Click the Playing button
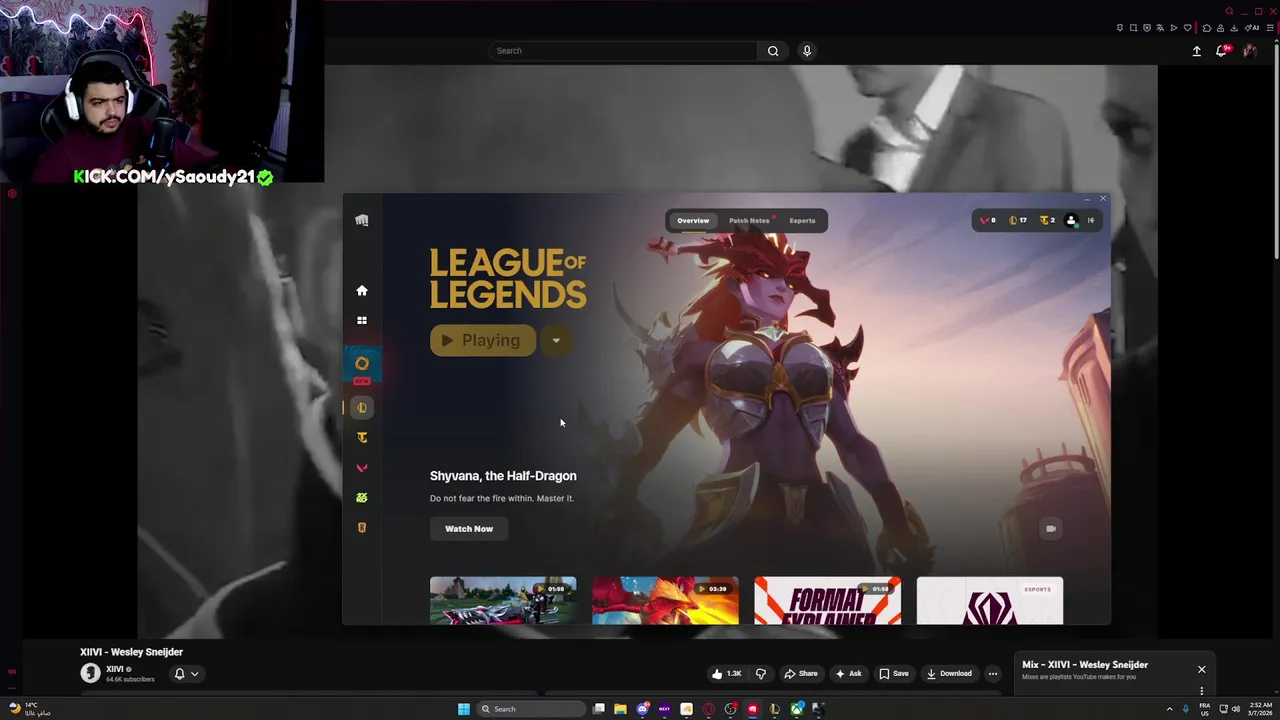Screen dimensions: 1280x720 tap(482, 340)
